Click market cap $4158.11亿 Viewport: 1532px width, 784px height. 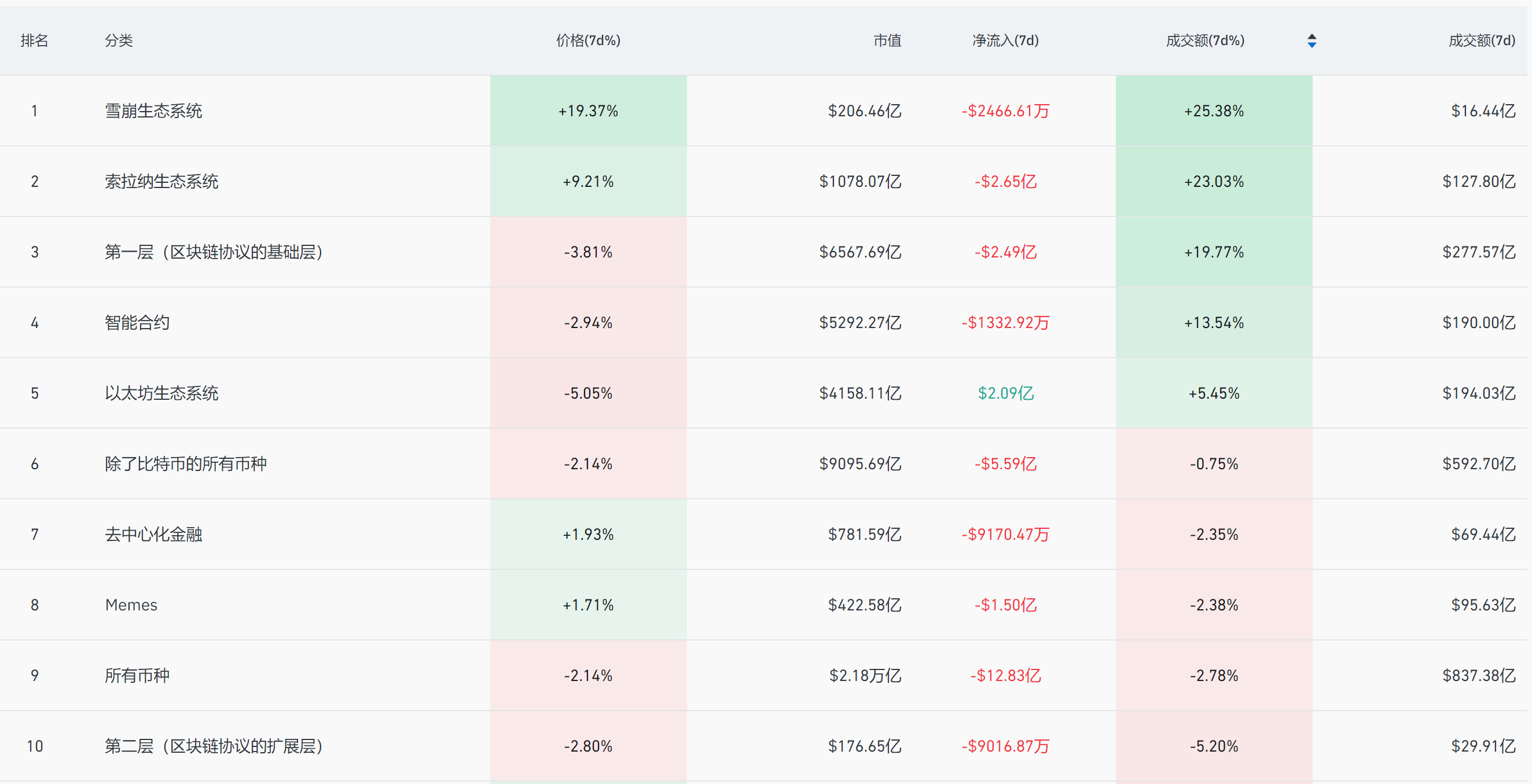pos(860,393)
